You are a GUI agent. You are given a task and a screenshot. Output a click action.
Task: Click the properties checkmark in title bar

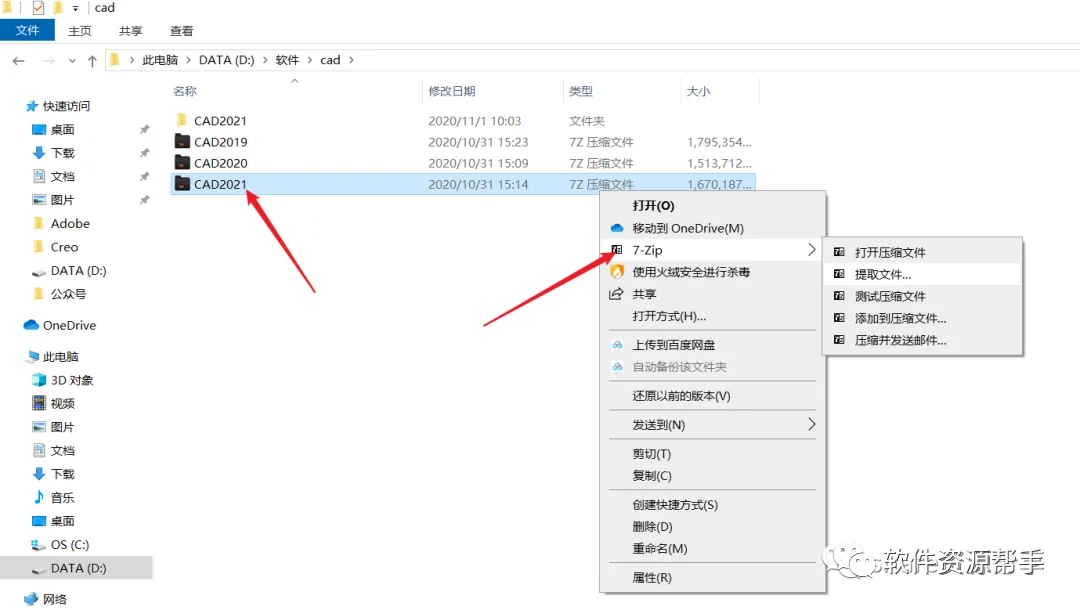[39, 8]
